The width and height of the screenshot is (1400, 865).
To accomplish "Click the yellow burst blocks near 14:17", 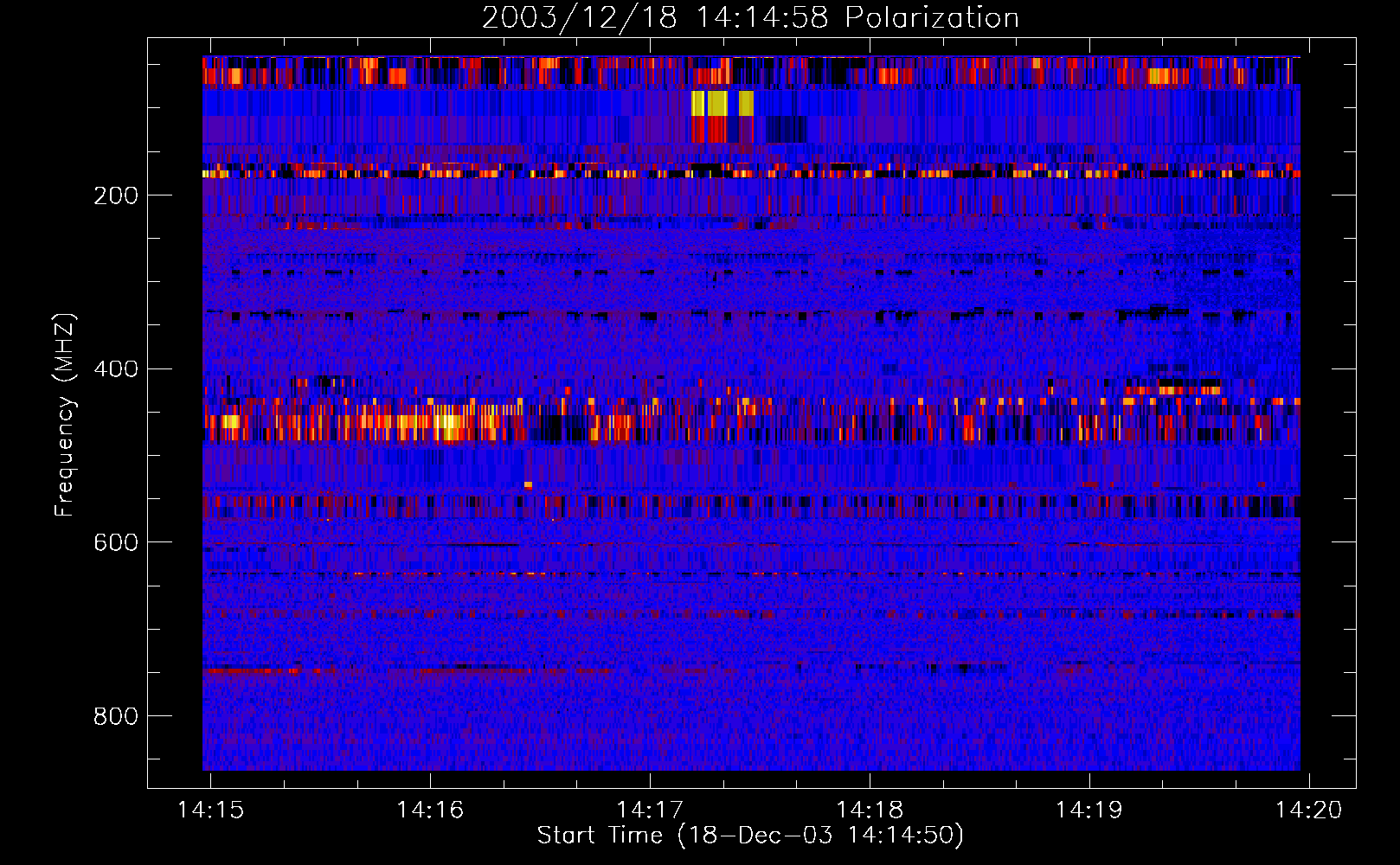I will (722, 104).
